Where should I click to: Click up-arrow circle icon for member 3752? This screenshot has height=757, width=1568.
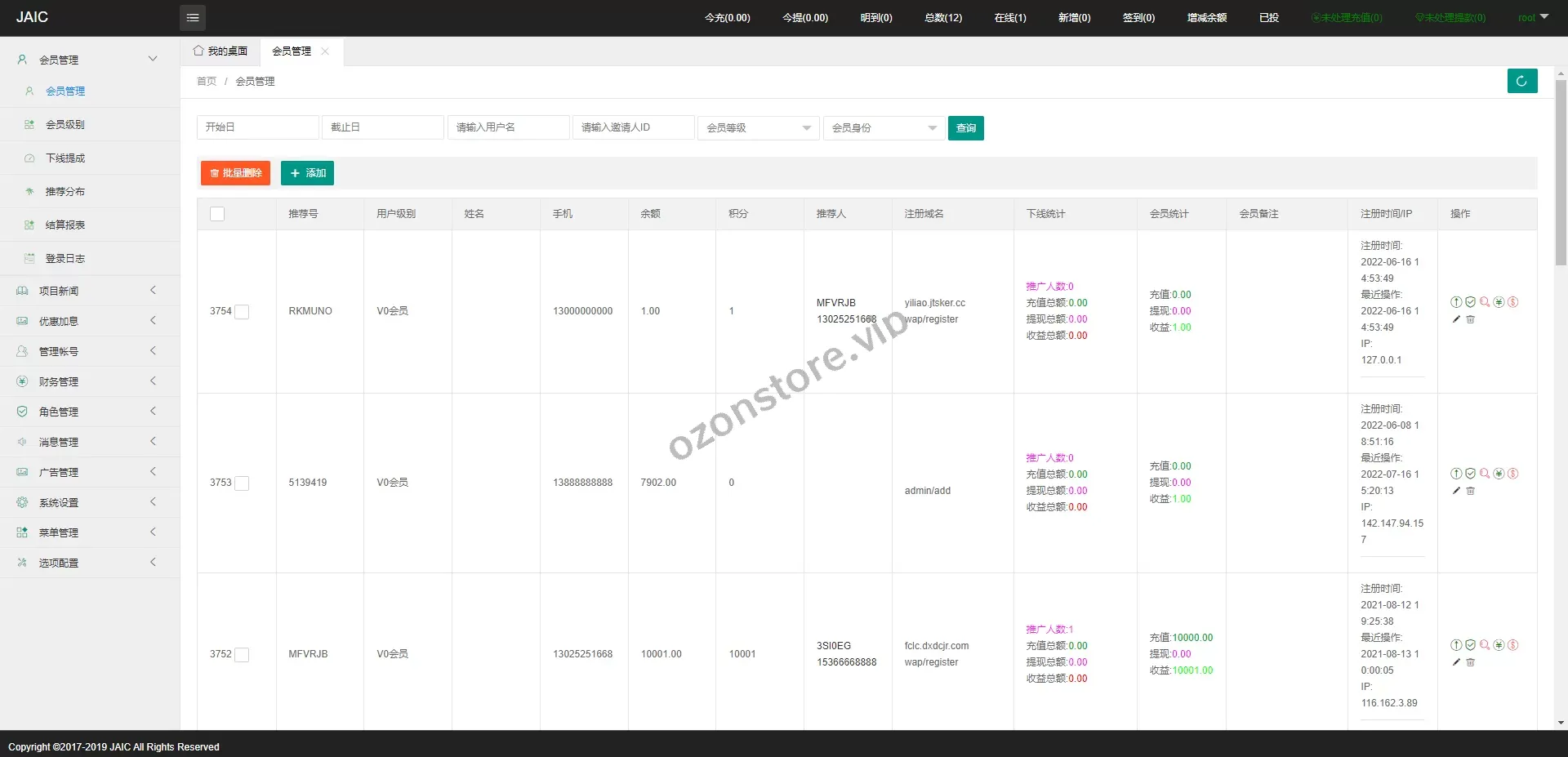pyautogui.click(x=1456, y=645)
